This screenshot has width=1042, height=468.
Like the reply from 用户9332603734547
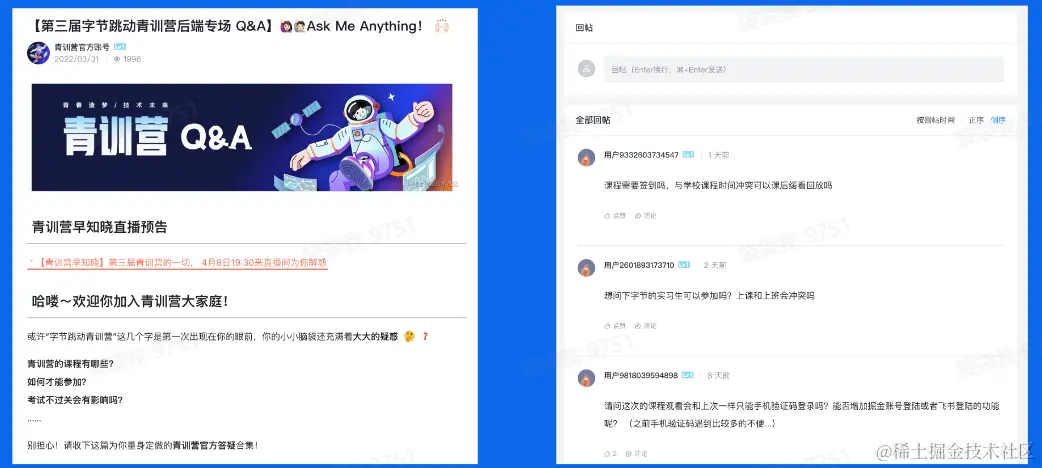pos(615,215)
